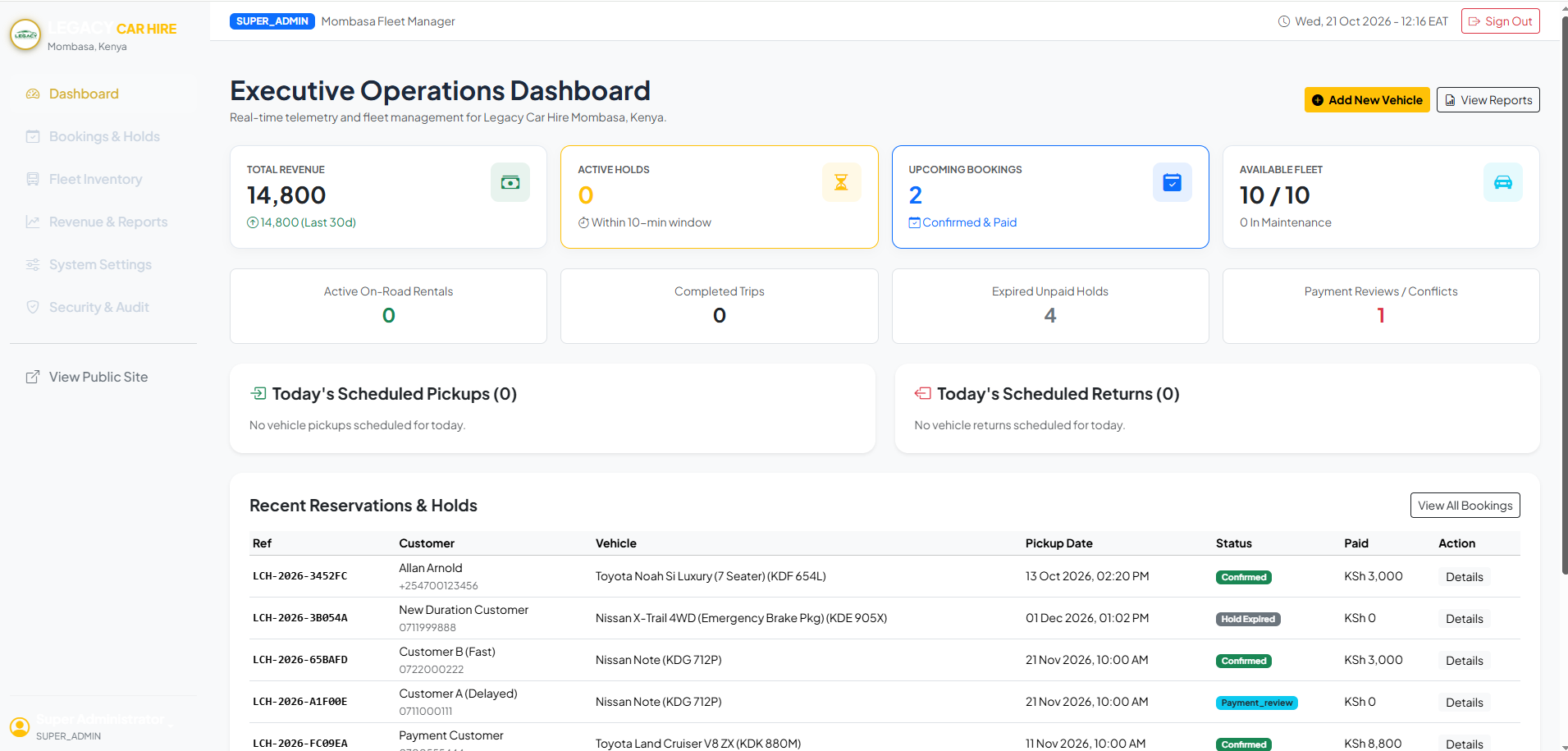Click the Upcoming Bookings calendar-check icon
The image size is (1568, 751).
click(1173, 182)
